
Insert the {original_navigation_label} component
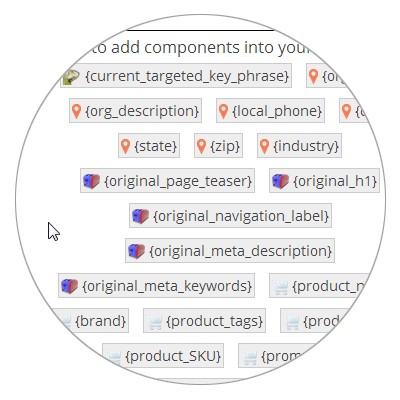tap(231, 216)
